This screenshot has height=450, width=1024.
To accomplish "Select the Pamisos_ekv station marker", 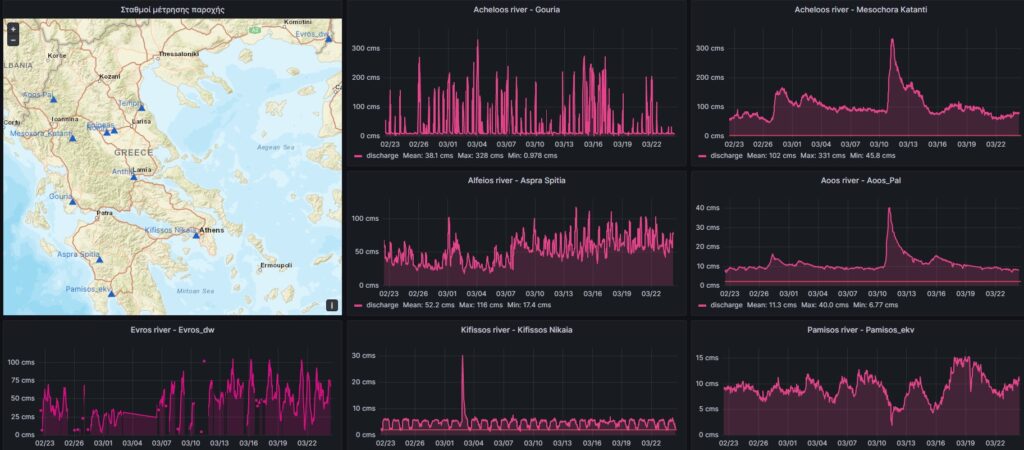I will 111,295.
